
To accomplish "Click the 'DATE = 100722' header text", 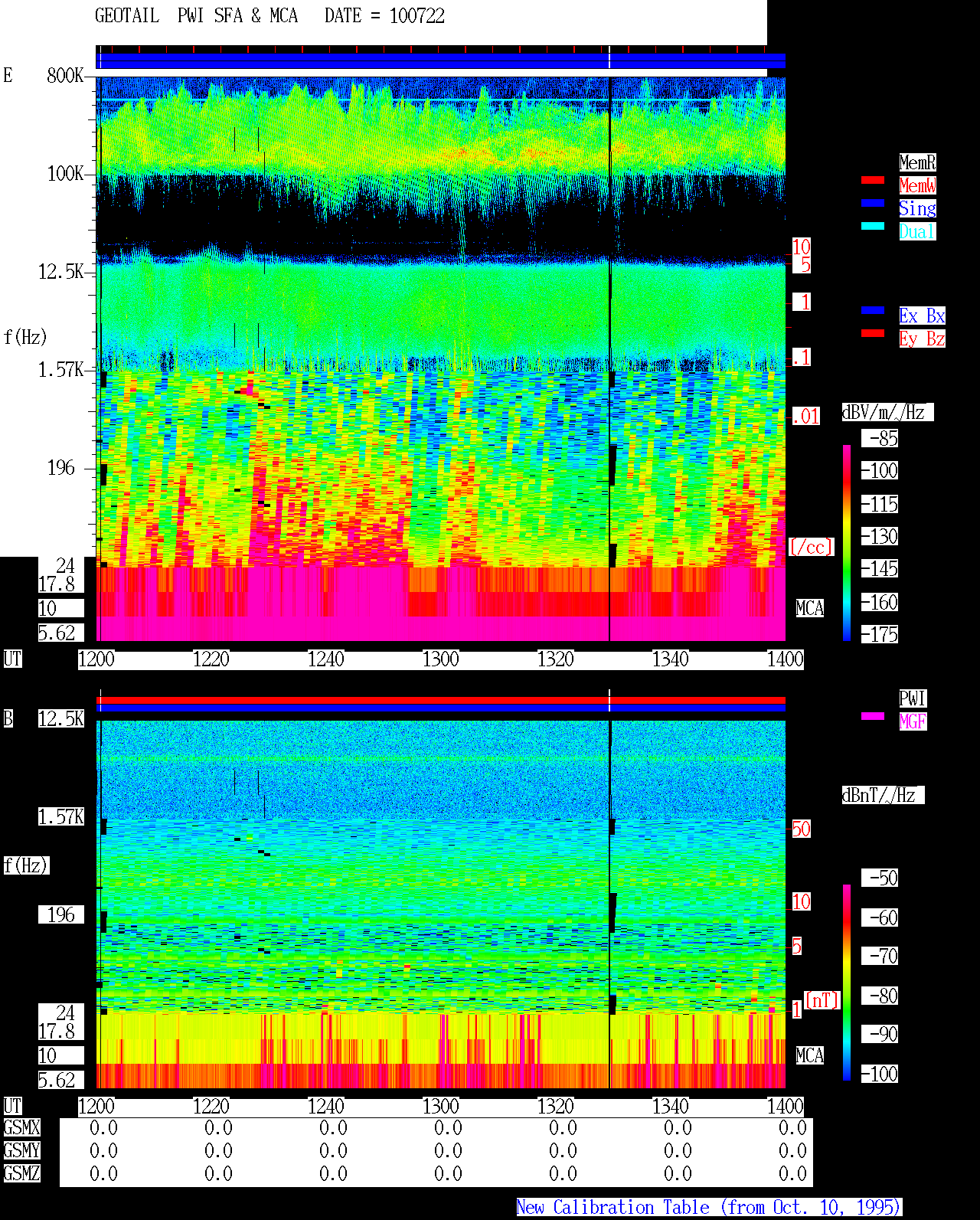I will pos(384,16).
